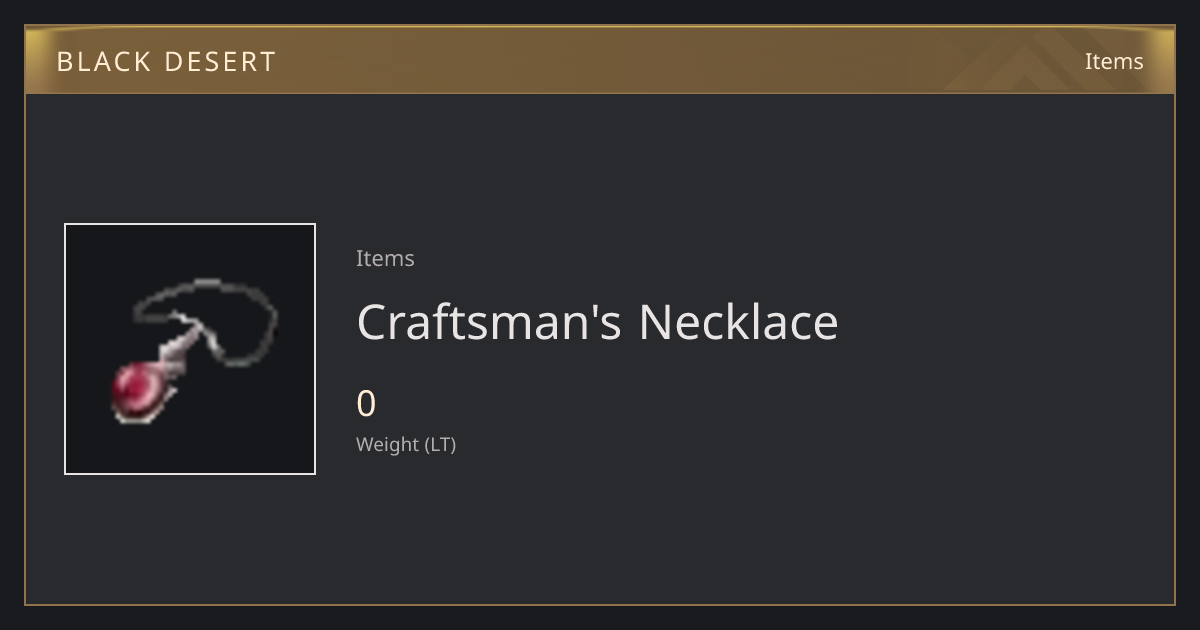Click the word Necklace in the title
The width and height of the screenshot is (1200, 630).
[738, 322]
